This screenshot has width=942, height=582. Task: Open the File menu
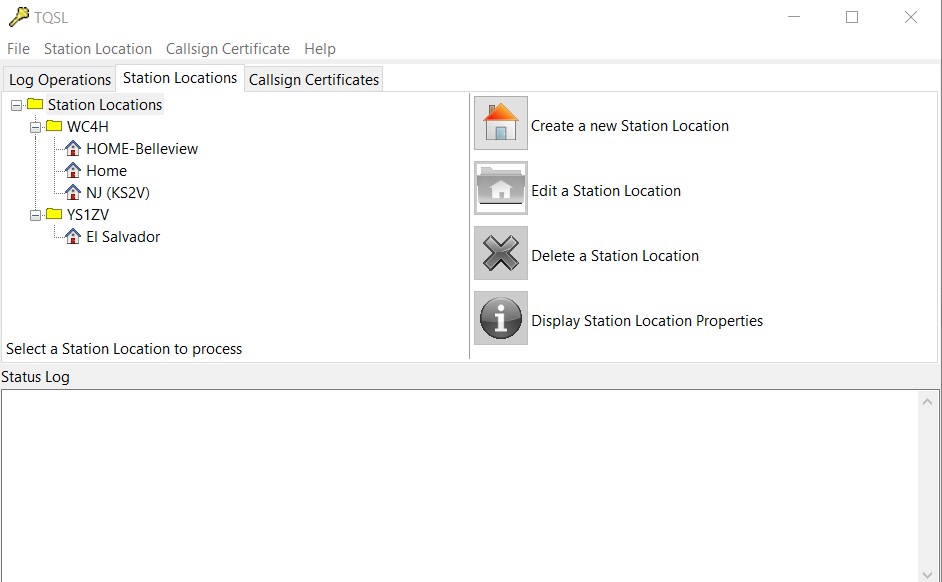click(x=18, y=49)
